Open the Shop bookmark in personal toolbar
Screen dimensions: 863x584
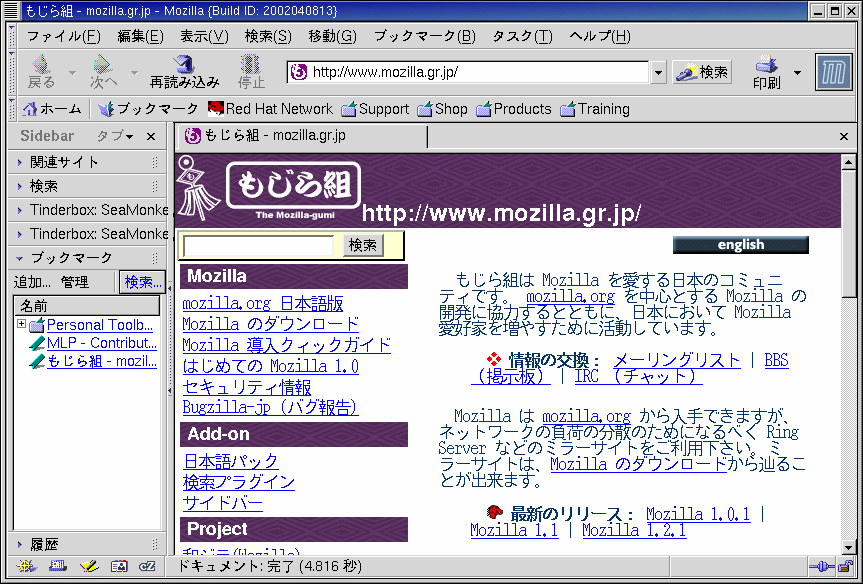442,109
